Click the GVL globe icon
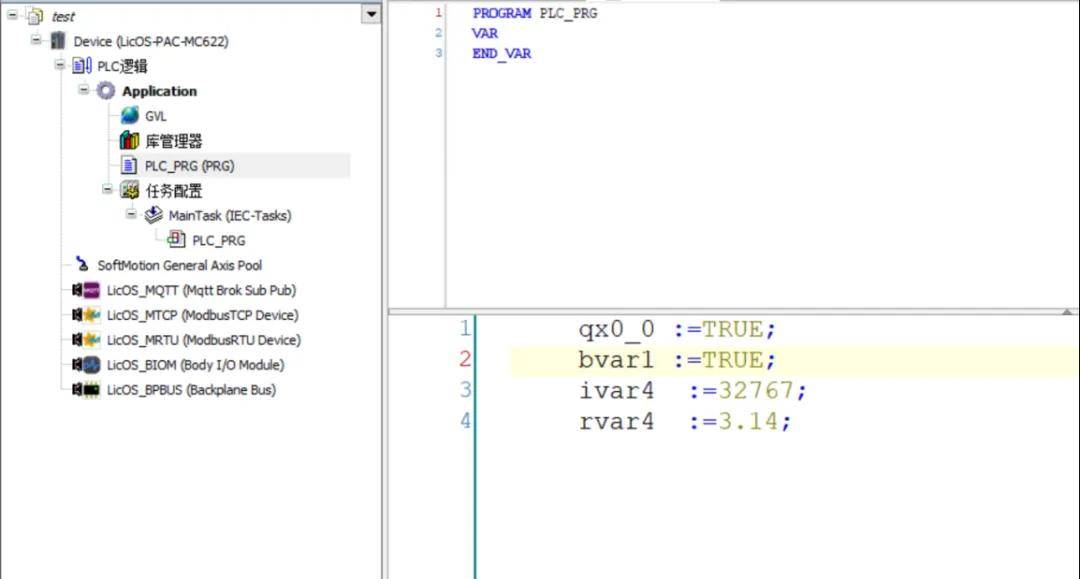The width and height of the screenshot is (1080, 579). 129,116
